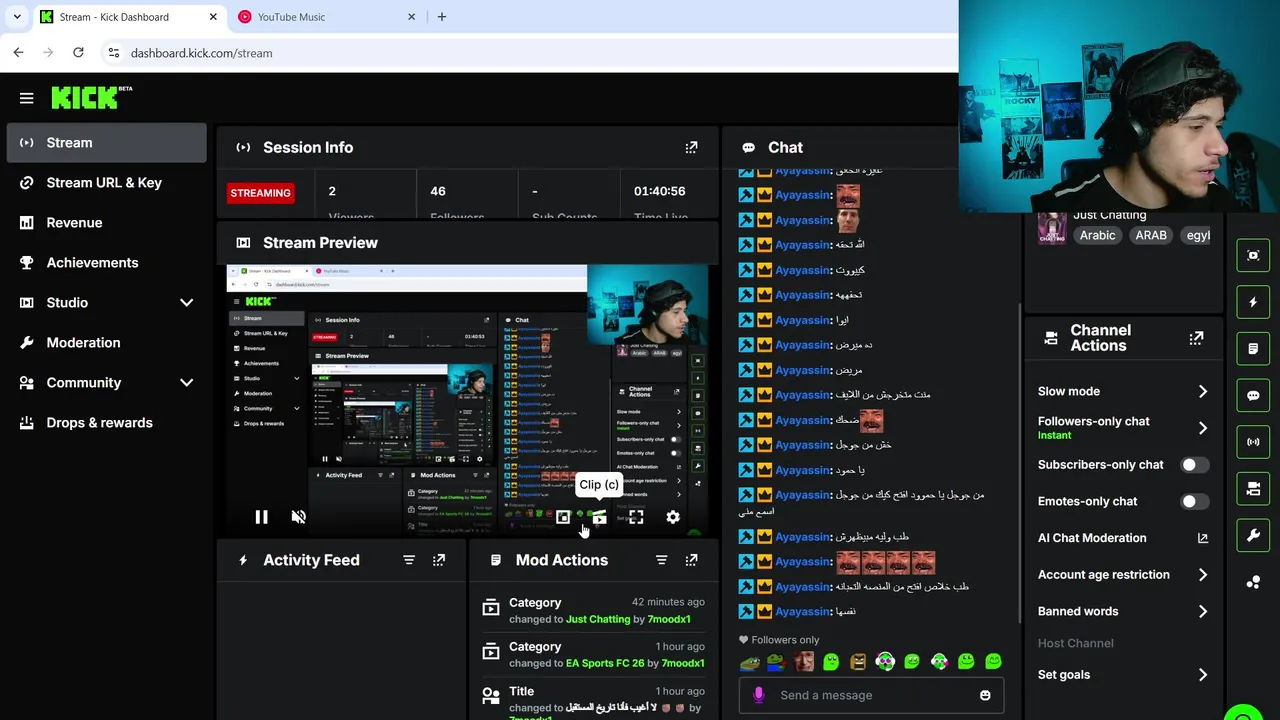
Task: Switch to the YouTube Music tab
Action: coord(325,17)
